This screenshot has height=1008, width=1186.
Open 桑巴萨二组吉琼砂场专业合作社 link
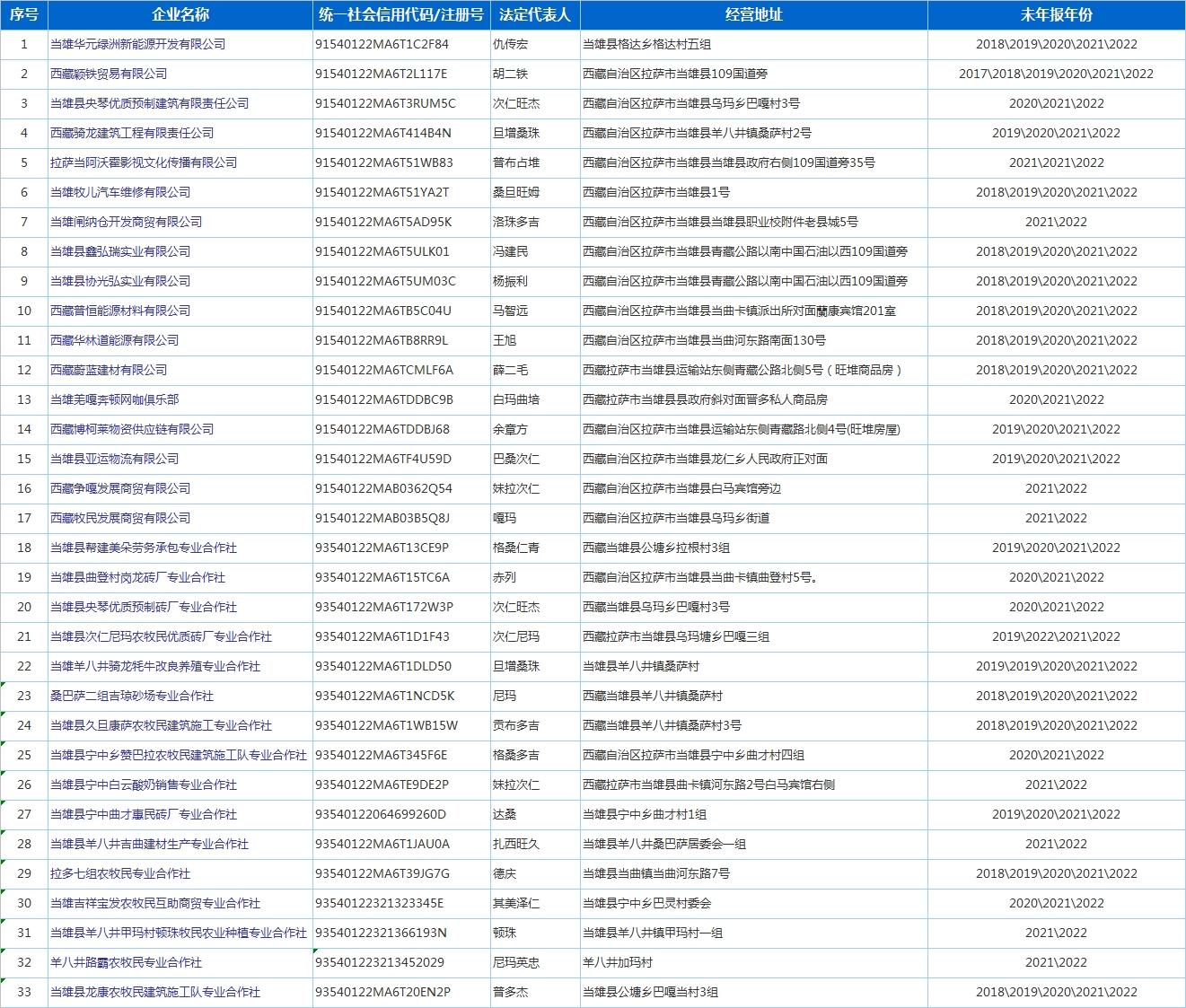tap(132, 696)
